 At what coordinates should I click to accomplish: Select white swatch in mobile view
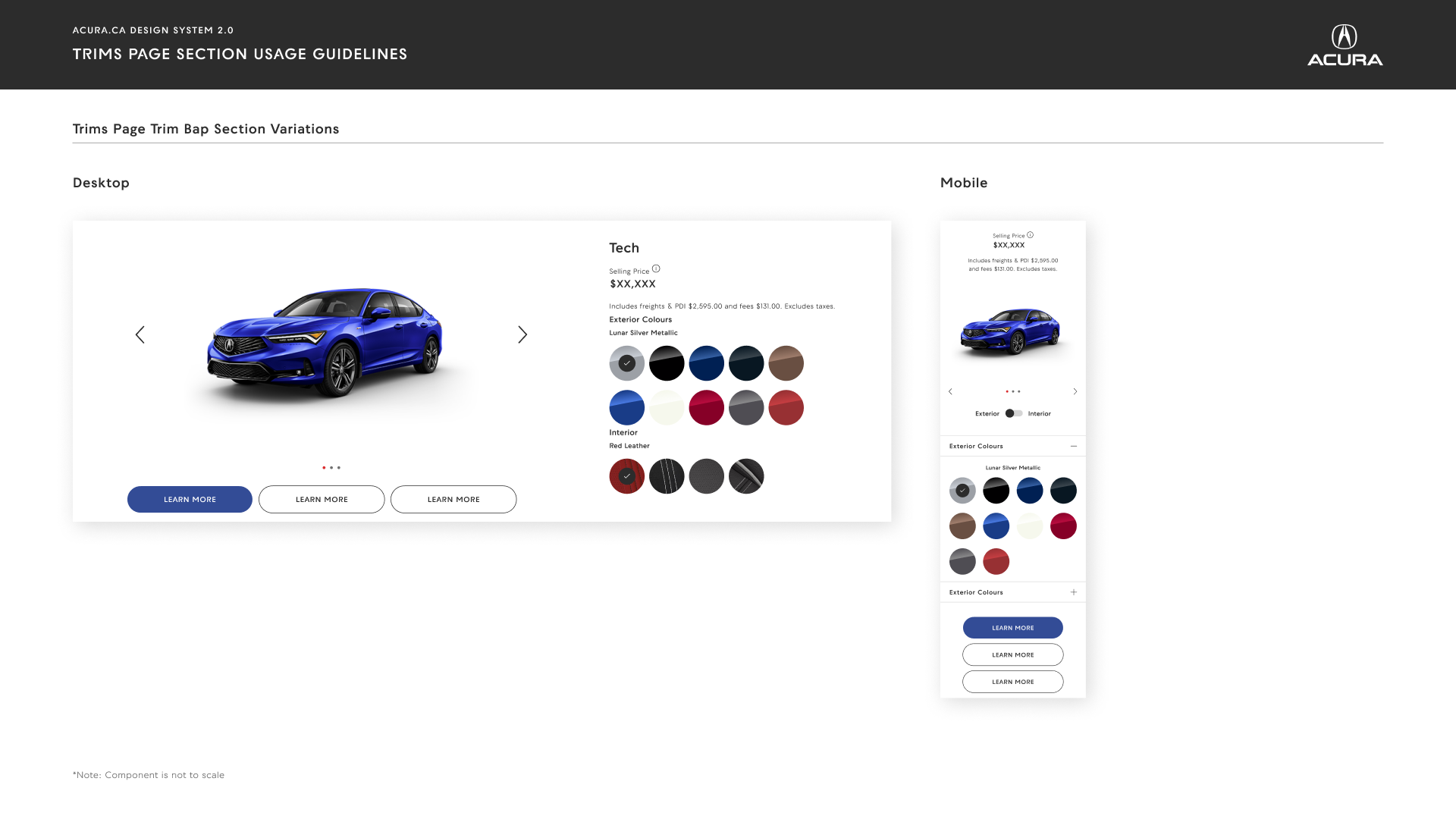point(1030,526)
